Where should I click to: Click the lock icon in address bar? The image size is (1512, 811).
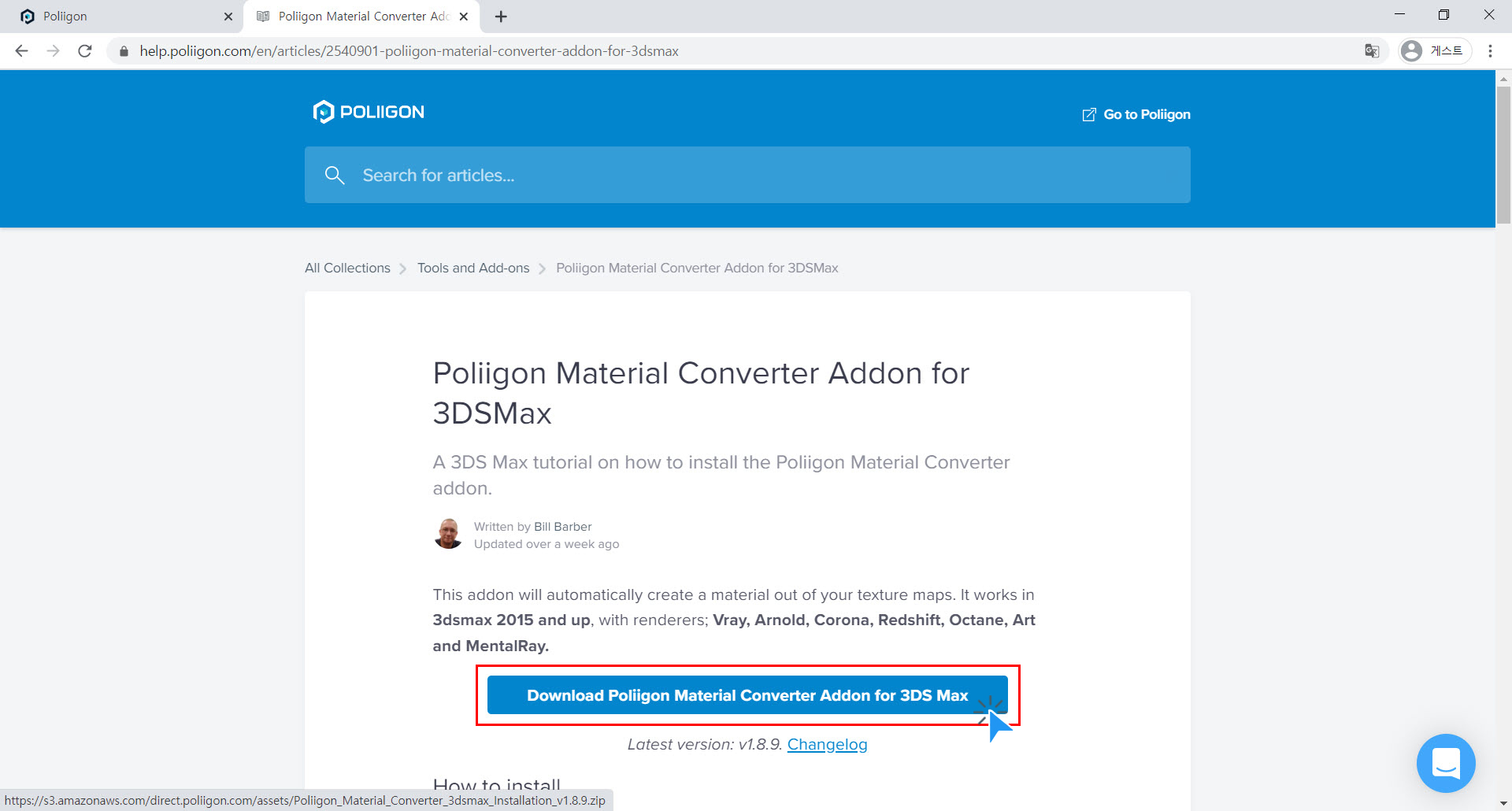(x=124, y=51)
